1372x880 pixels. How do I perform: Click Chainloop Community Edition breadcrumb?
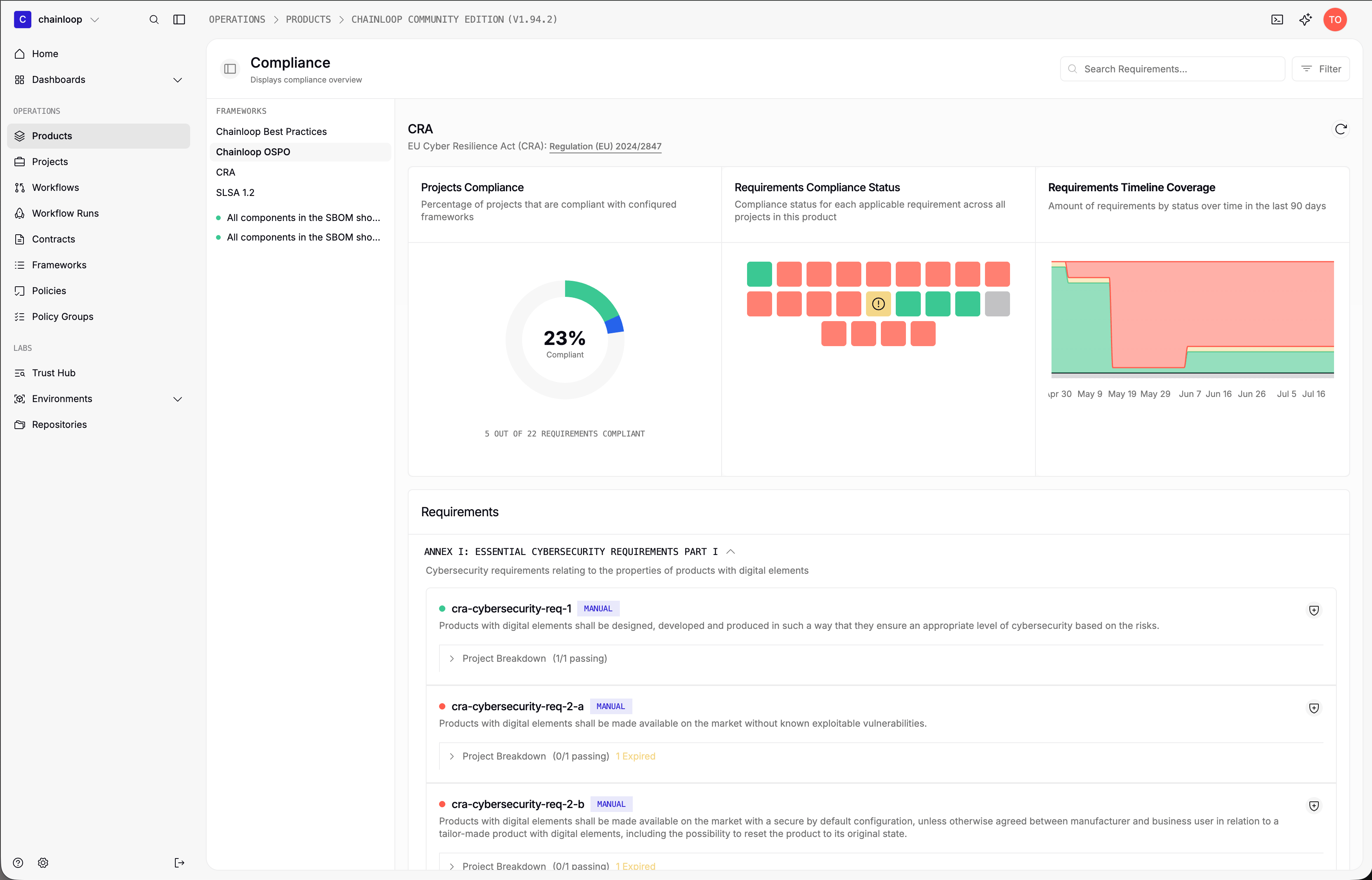click(x=454, y=20)
